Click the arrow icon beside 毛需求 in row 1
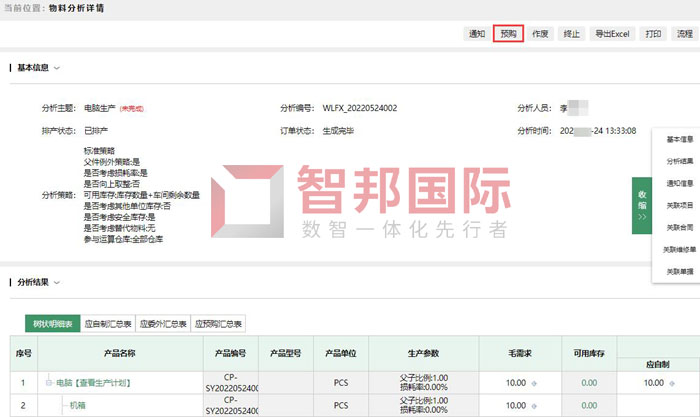This screenshot has height=417, width=700. point(535,382)
